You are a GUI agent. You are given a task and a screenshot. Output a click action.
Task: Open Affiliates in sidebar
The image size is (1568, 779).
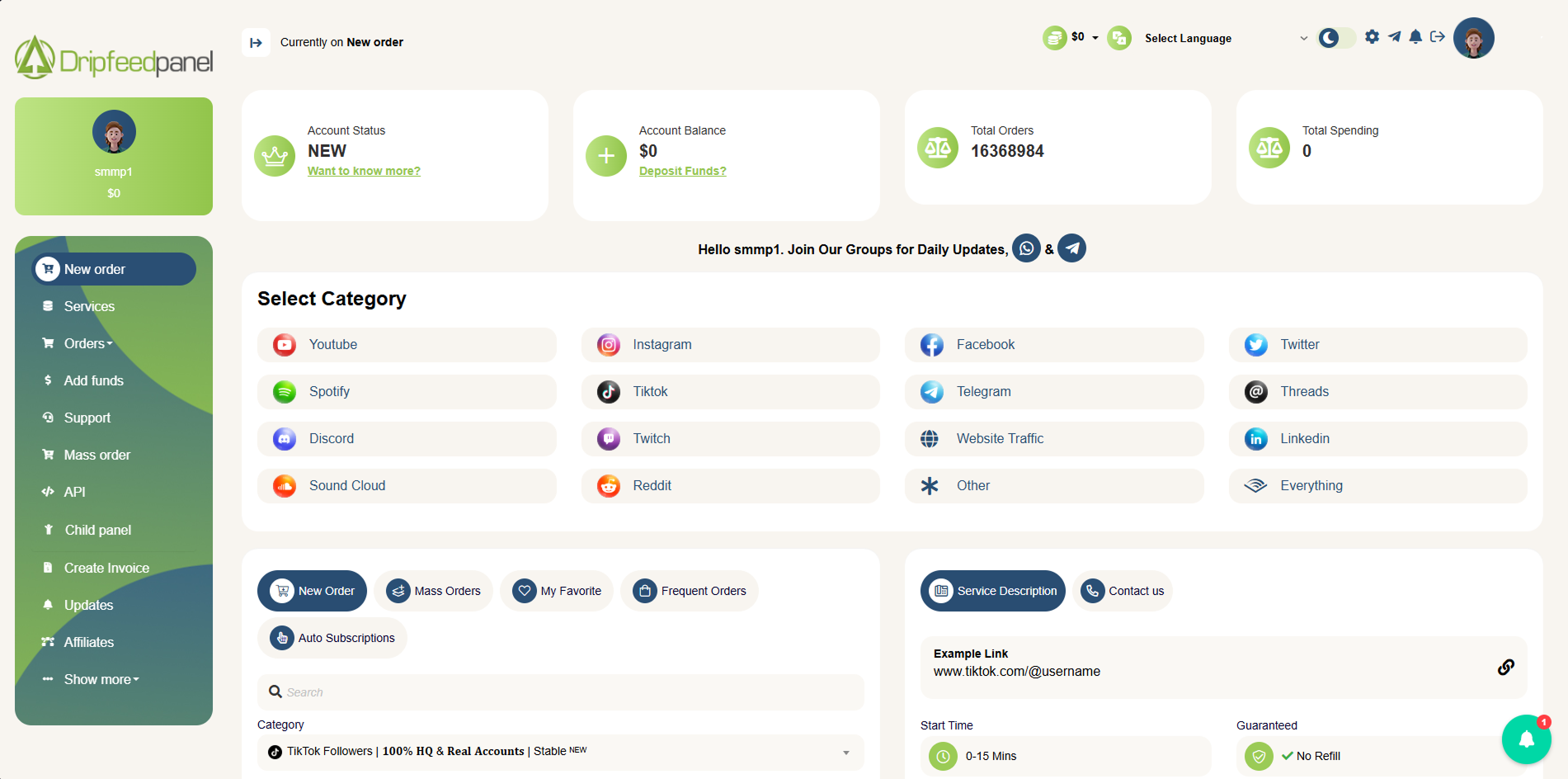[114, 642]
